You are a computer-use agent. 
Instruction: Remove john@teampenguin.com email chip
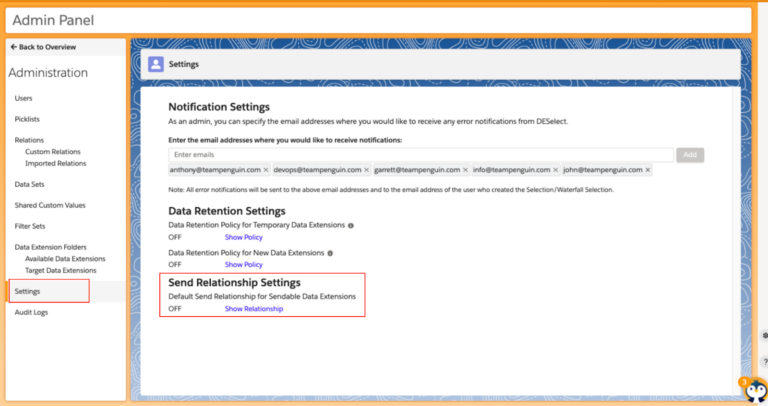point(648,170)
